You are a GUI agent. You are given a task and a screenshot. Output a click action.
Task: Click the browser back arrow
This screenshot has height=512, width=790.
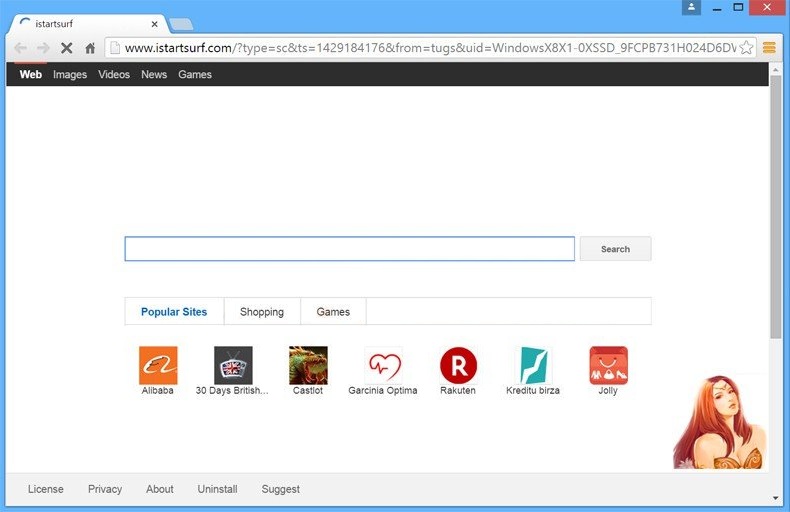pyautogui.click(x=21, y=48)
